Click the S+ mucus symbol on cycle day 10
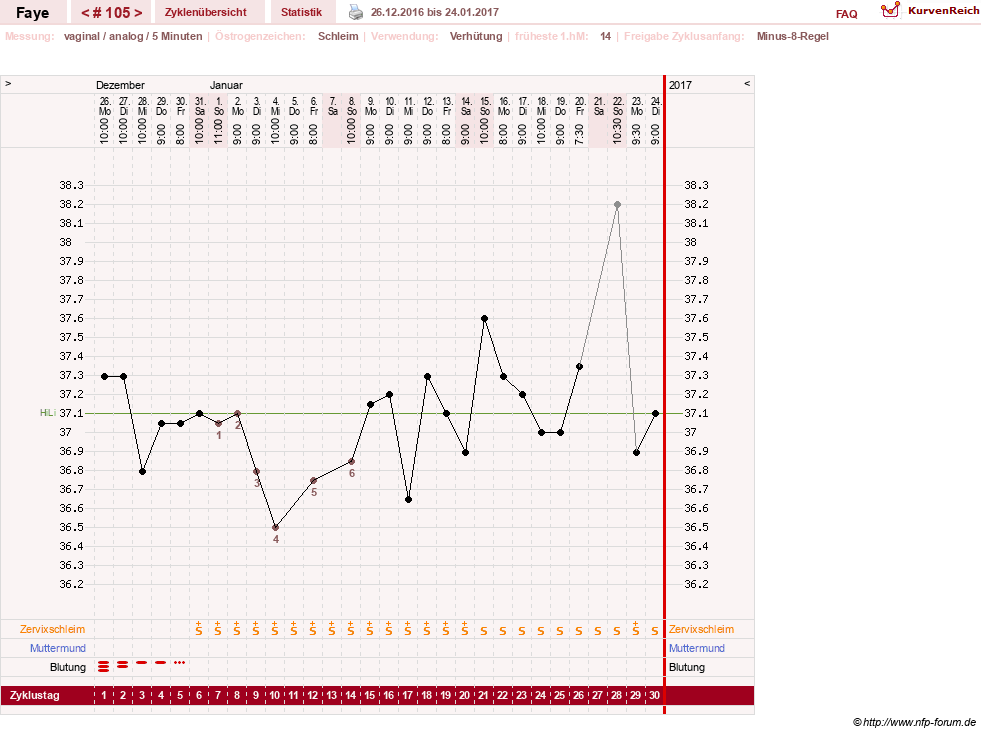 pyautogui.click(x=275, y=629)
